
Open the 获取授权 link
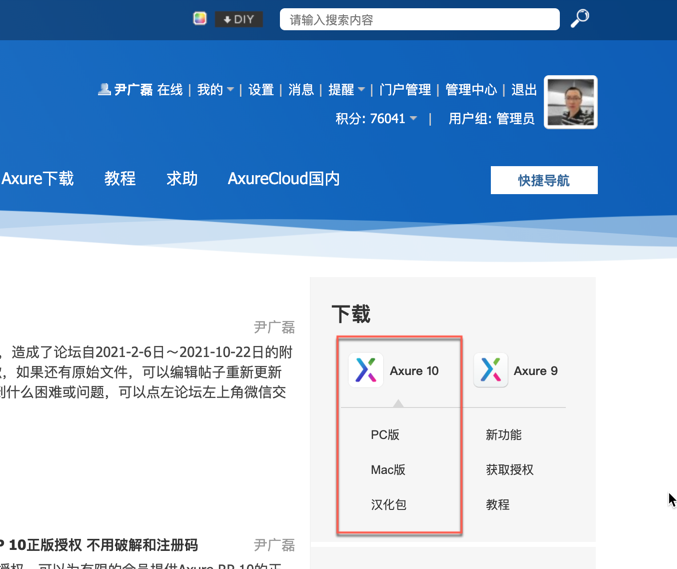pos(509,470)
